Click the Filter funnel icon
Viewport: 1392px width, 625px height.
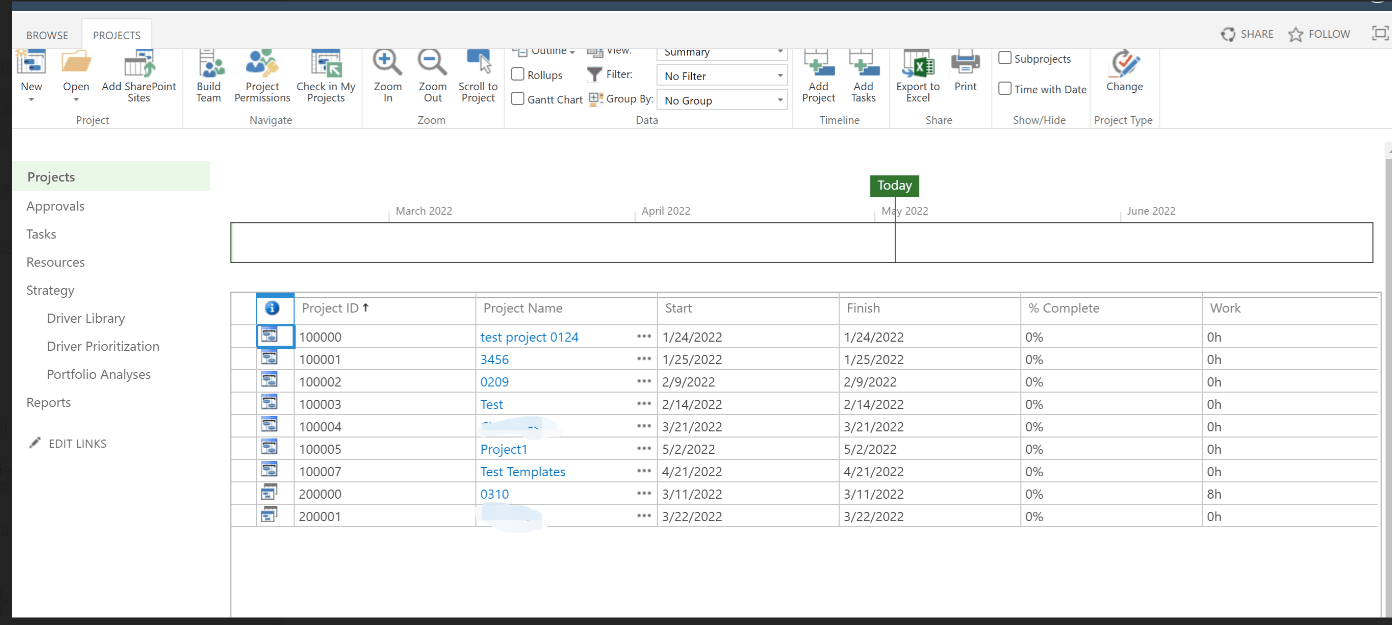pyautogui.click(x=595, y=75)
